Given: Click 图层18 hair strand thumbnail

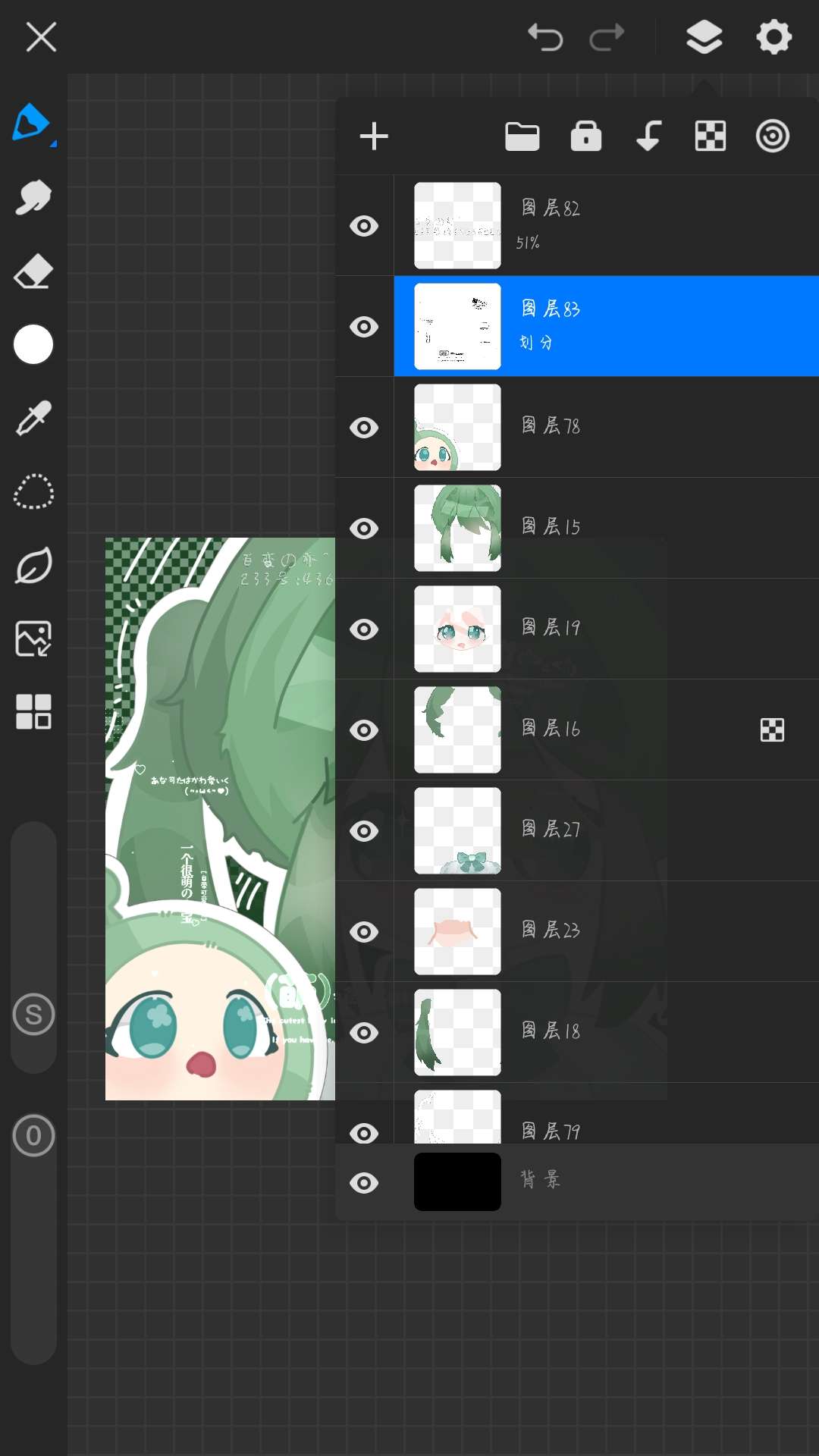Looking at the screenshot, I should tap(457, 1033).
